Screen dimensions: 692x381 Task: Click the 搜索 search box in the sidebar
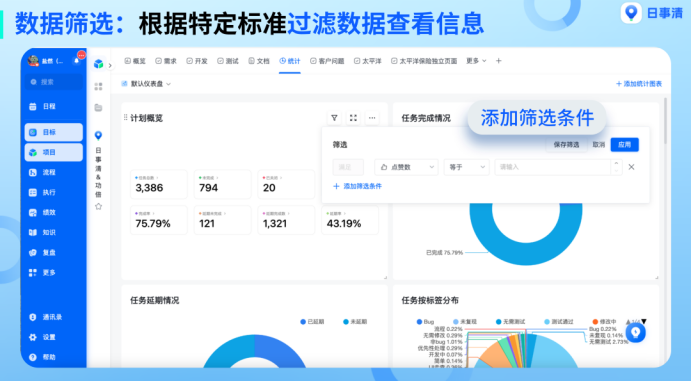click(x=54, y=82)
